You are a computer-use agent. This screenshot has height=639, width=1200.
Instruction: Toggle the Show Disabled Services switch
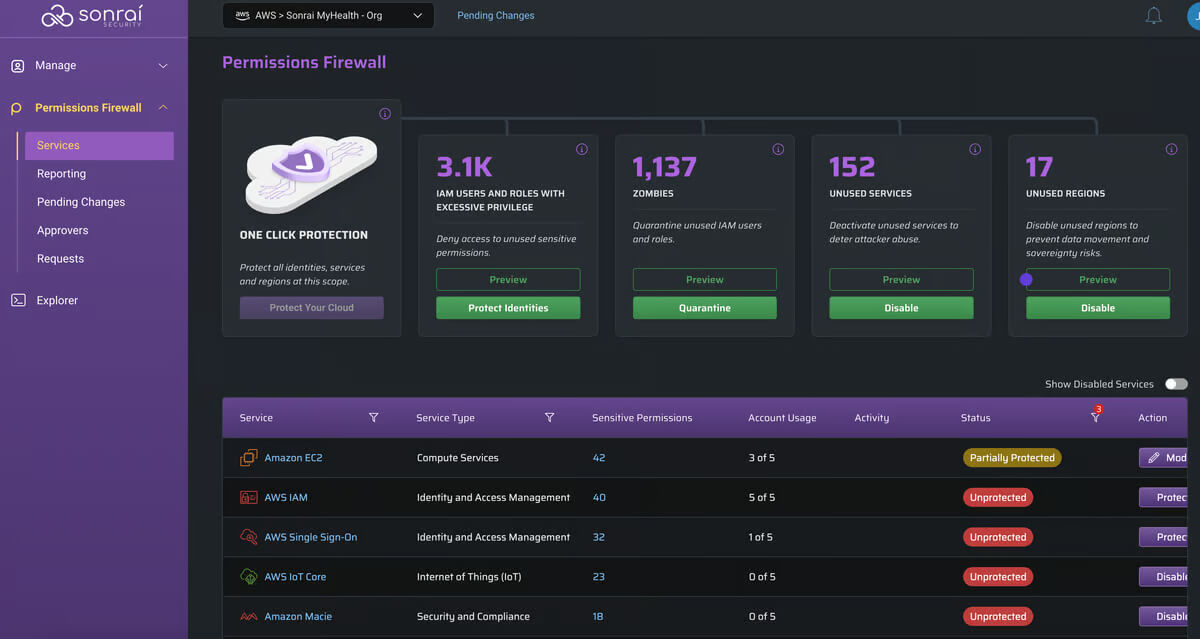tap(1176, 384)
